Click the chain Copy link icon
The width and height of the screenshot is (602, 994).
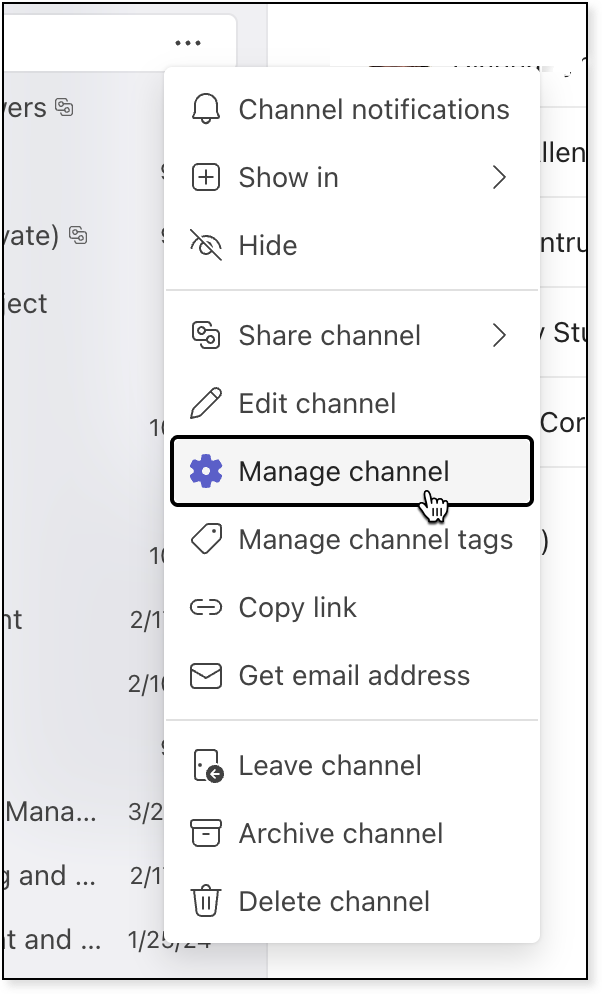click(x=205, y=608)
